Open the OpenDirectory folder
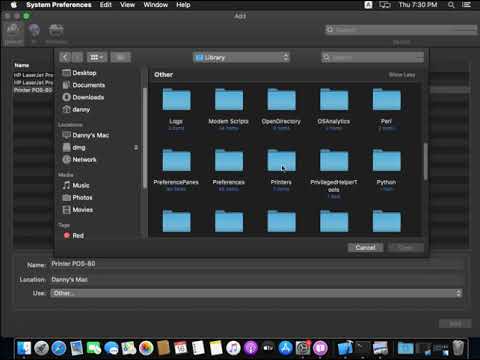480x360 pixels. coord(281,100)
